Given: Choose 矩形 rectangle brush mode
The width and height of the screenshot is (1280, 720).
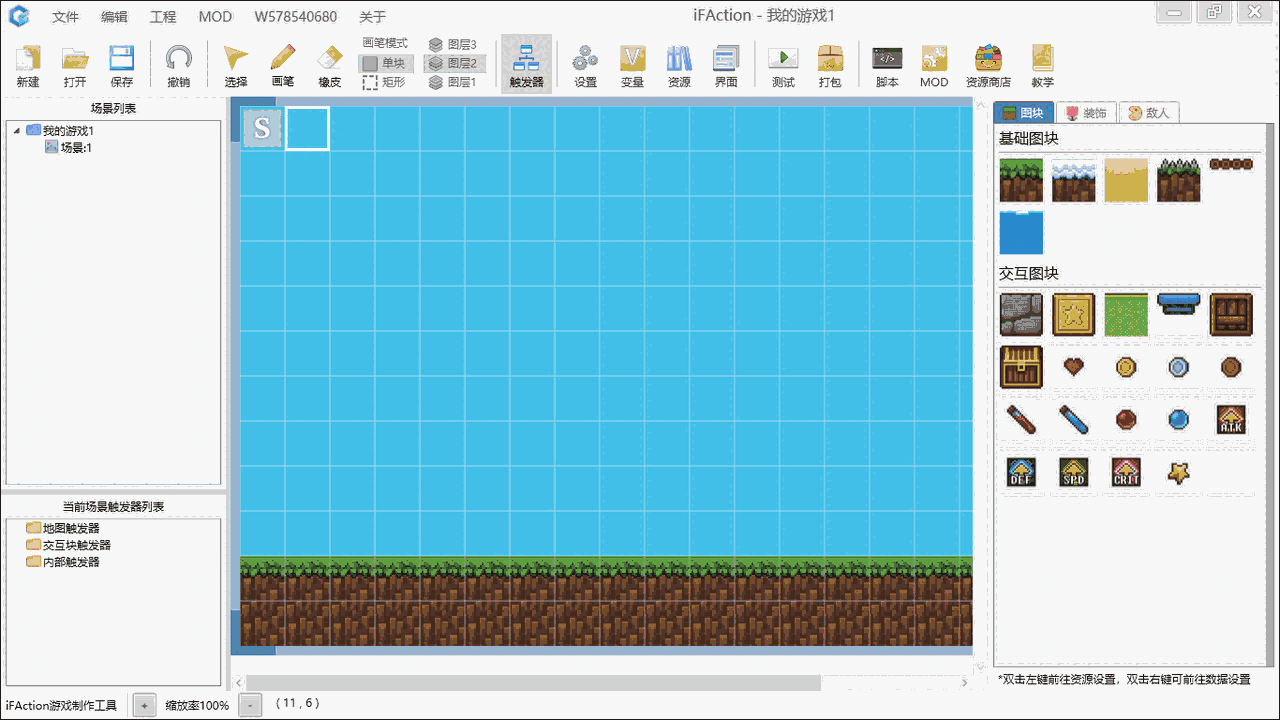Looking at the screenshot, I should pyautogui.click(x=385, y=82).
